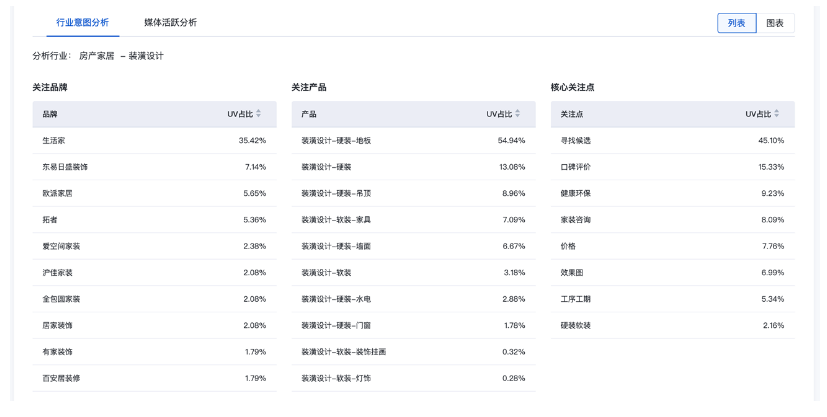Click the 产品 column header
The width and height of the screenshot is (827, 417).
tap(309, 114)
